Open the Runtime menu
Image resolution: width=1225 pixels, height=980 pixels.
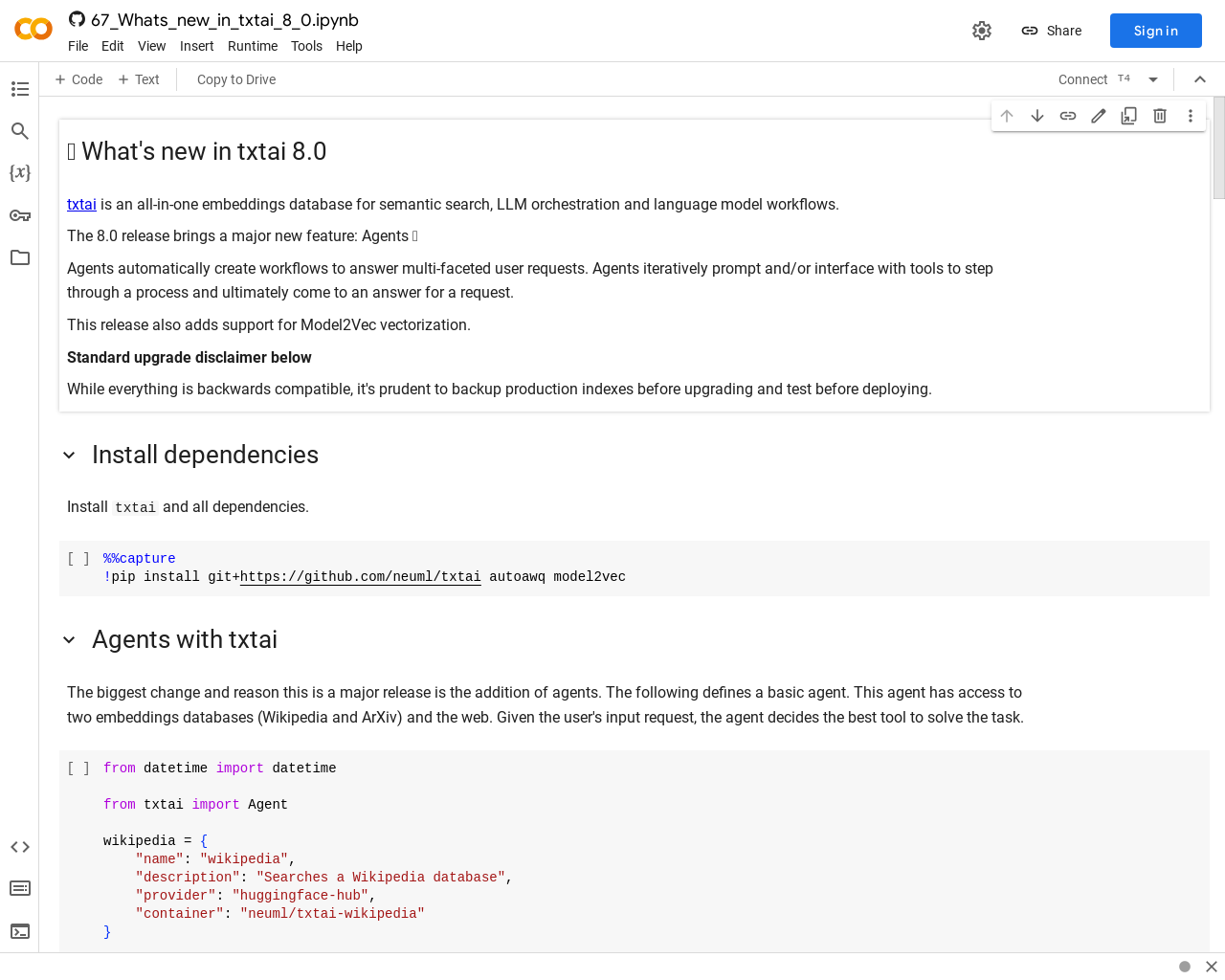(x=253, y=46)
